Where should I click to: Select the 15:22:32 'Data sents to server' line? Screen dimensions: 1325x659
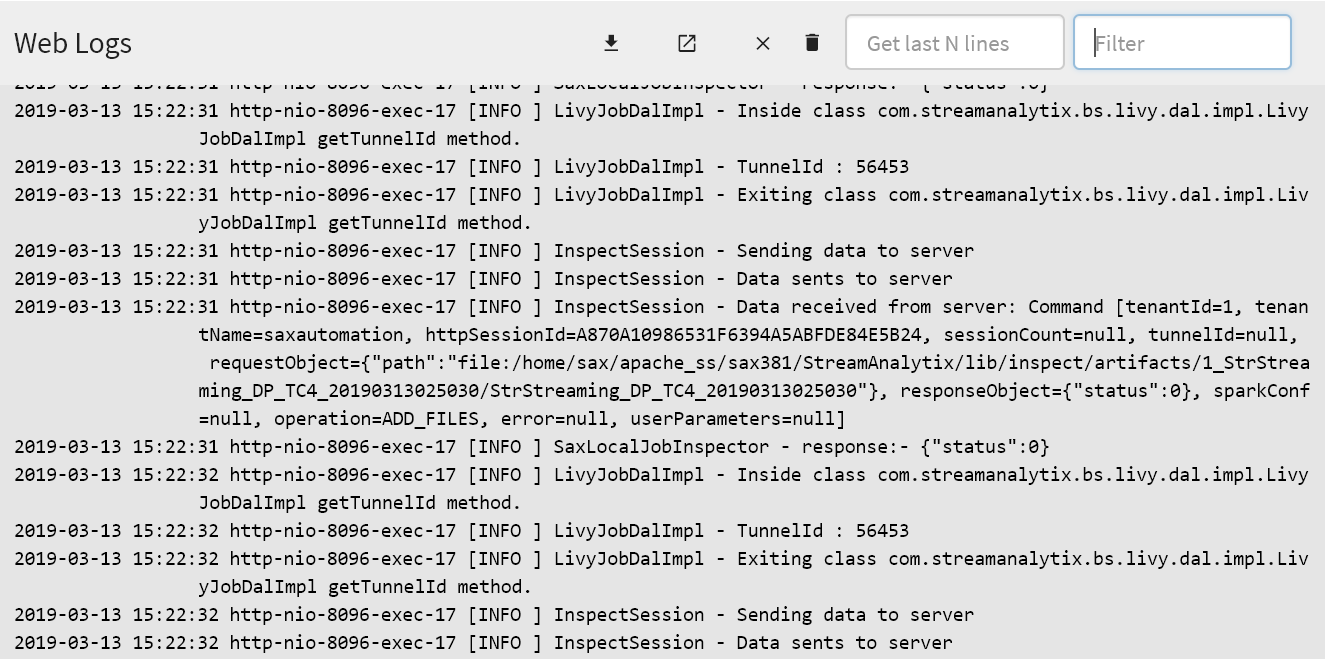(483, 643)
